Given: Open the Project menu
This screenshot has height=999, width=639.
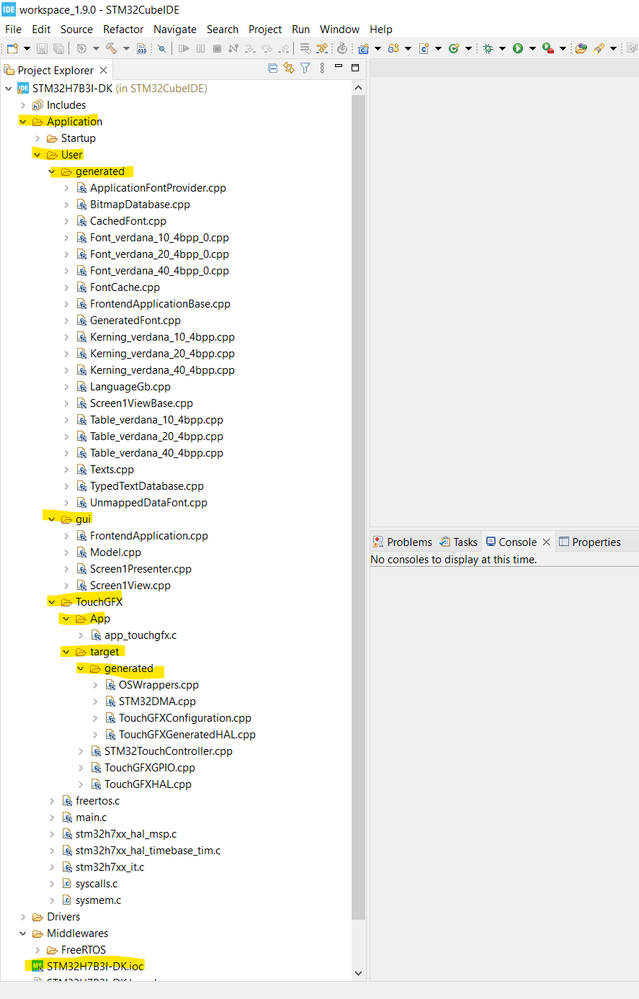Looking at the screenshot, I should (x=265, y=29).
